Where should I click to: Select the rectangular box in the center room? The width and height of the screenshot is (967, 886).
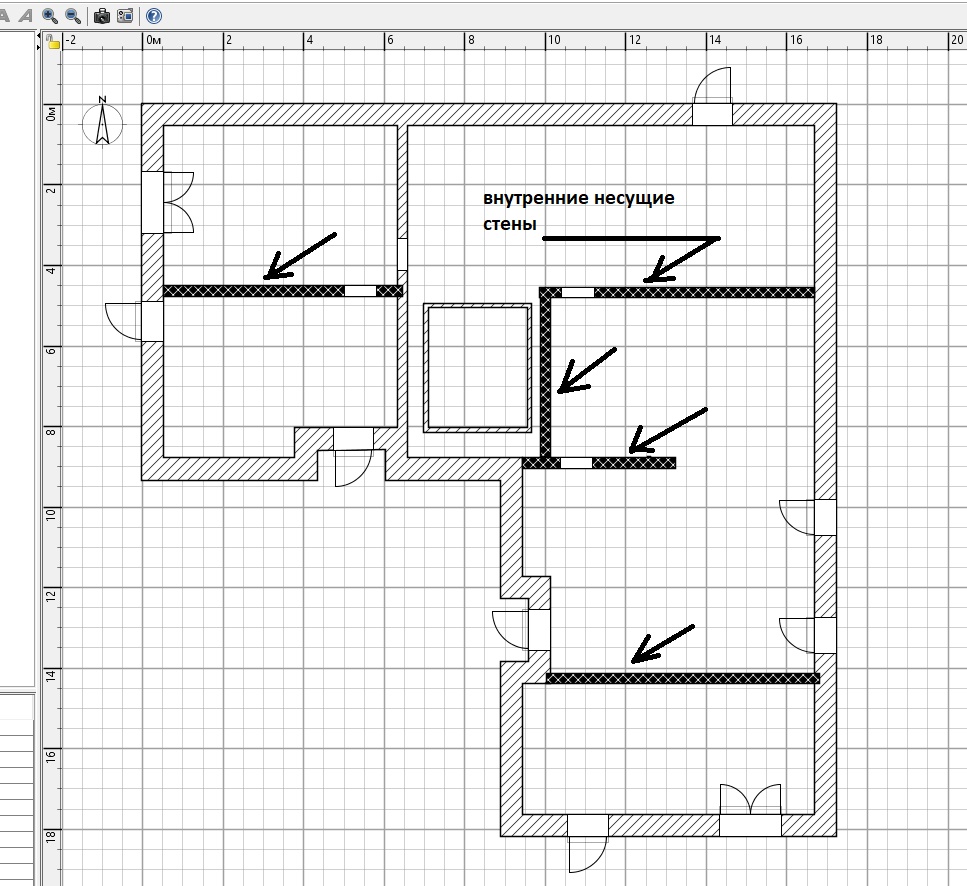[477, 367]
